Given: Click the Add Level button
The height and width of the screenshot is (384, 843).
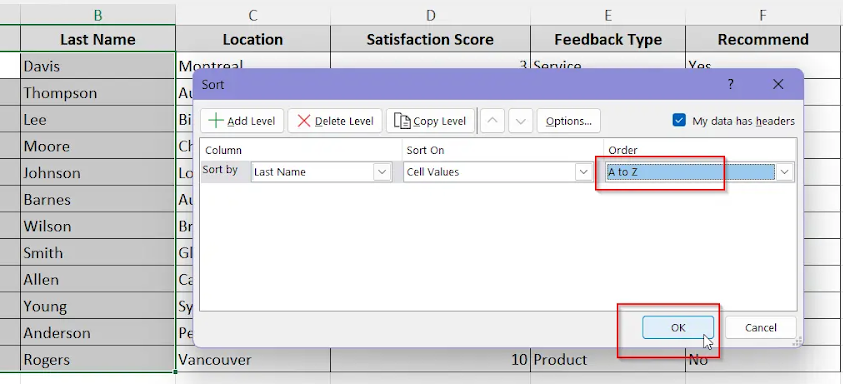Looking at the screenshot, I should click(x=242, y=121).
